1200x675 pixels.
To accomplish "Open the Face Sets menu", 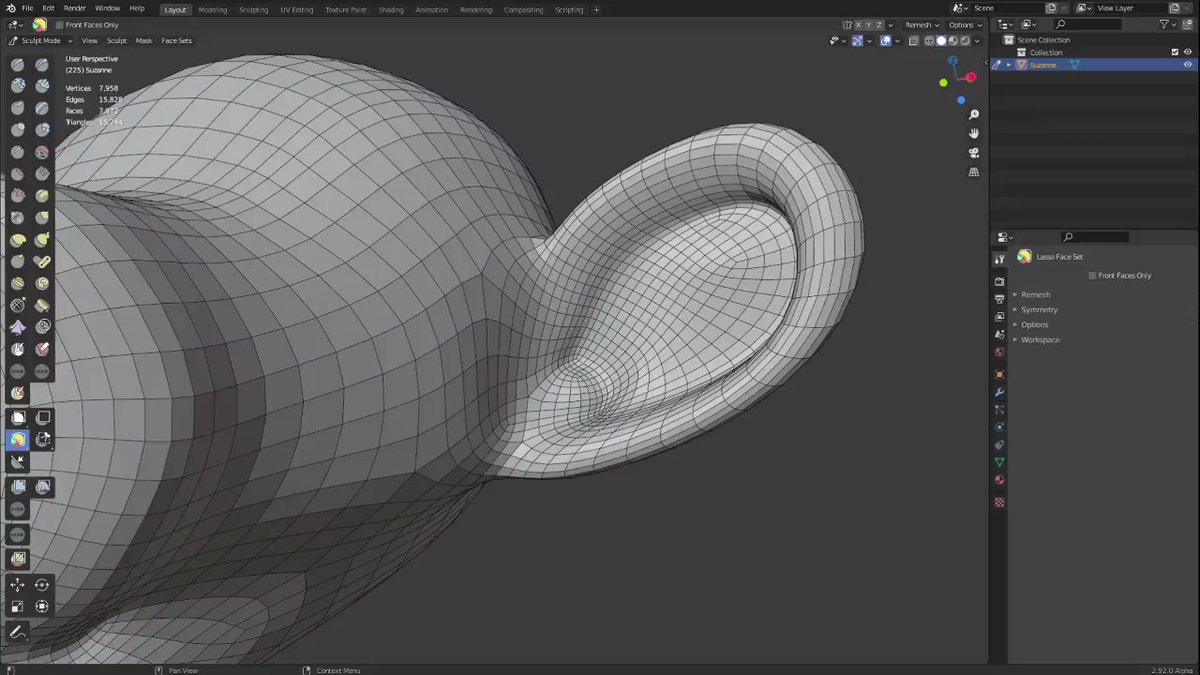I will (x=176, y=41).
